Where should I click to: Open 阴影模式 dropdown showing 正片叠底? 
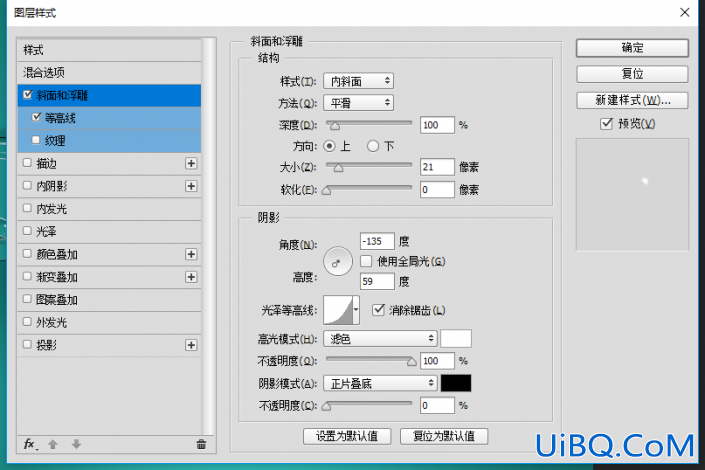coord(380,384)
